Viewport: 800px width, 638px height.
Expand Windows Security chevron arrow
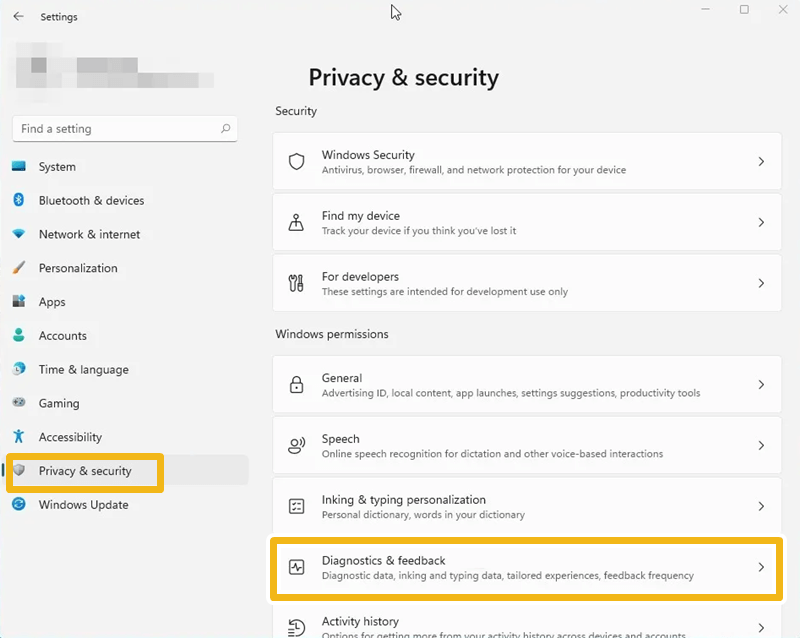click(x=761, y=161)
